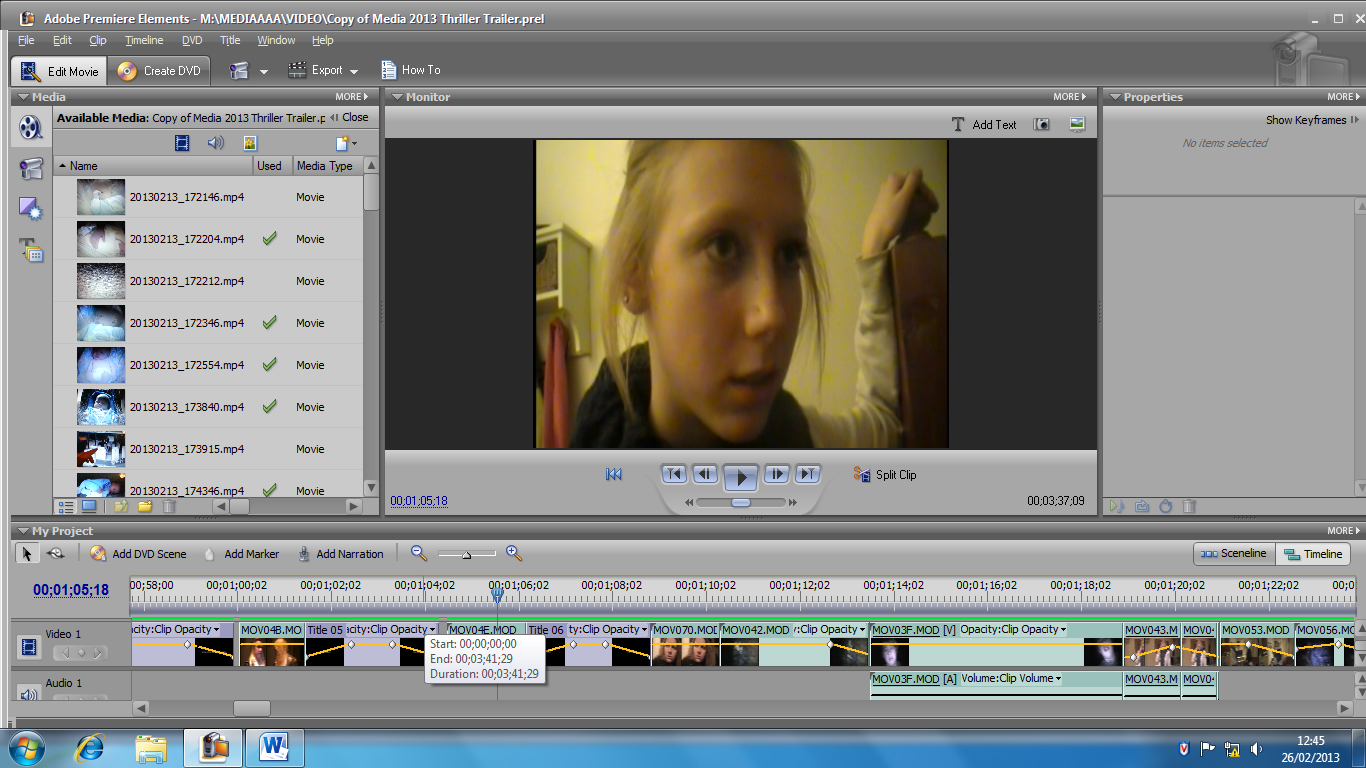Click the Add Narration microphone icon
The width and height of the screenshot is (1366, 768).
[x=303, y=554]
